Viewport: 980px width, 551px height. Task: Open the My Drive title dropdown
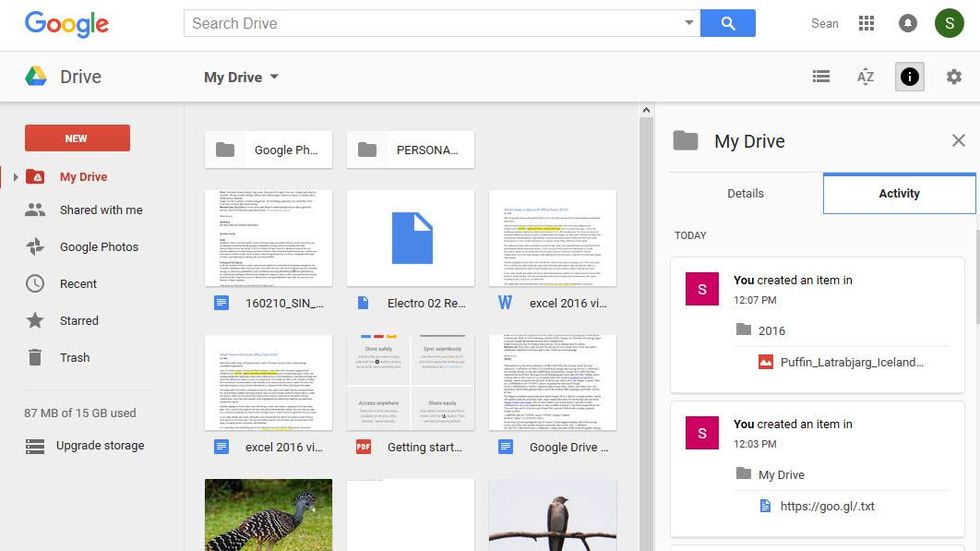241,77
